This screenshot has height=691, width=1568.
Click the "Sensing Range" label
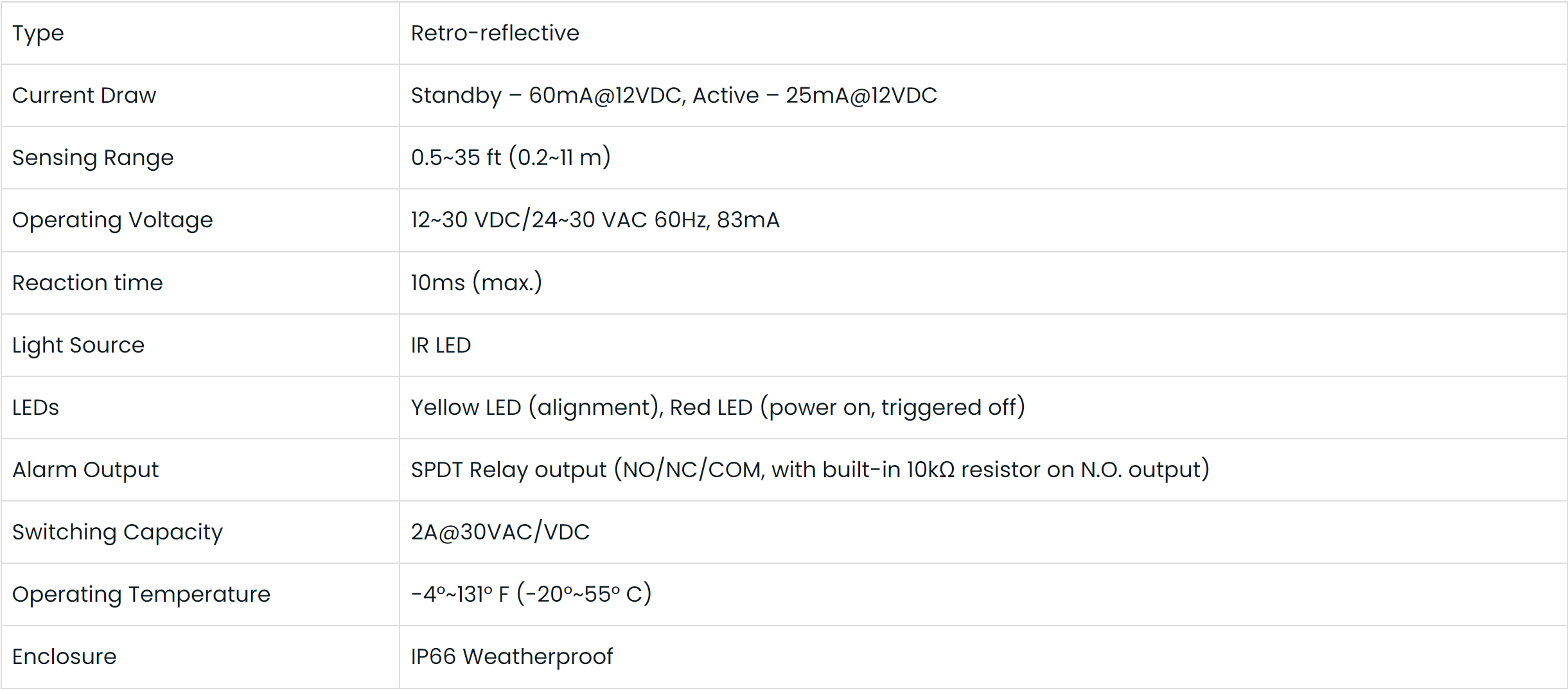[x=92, y=158]
